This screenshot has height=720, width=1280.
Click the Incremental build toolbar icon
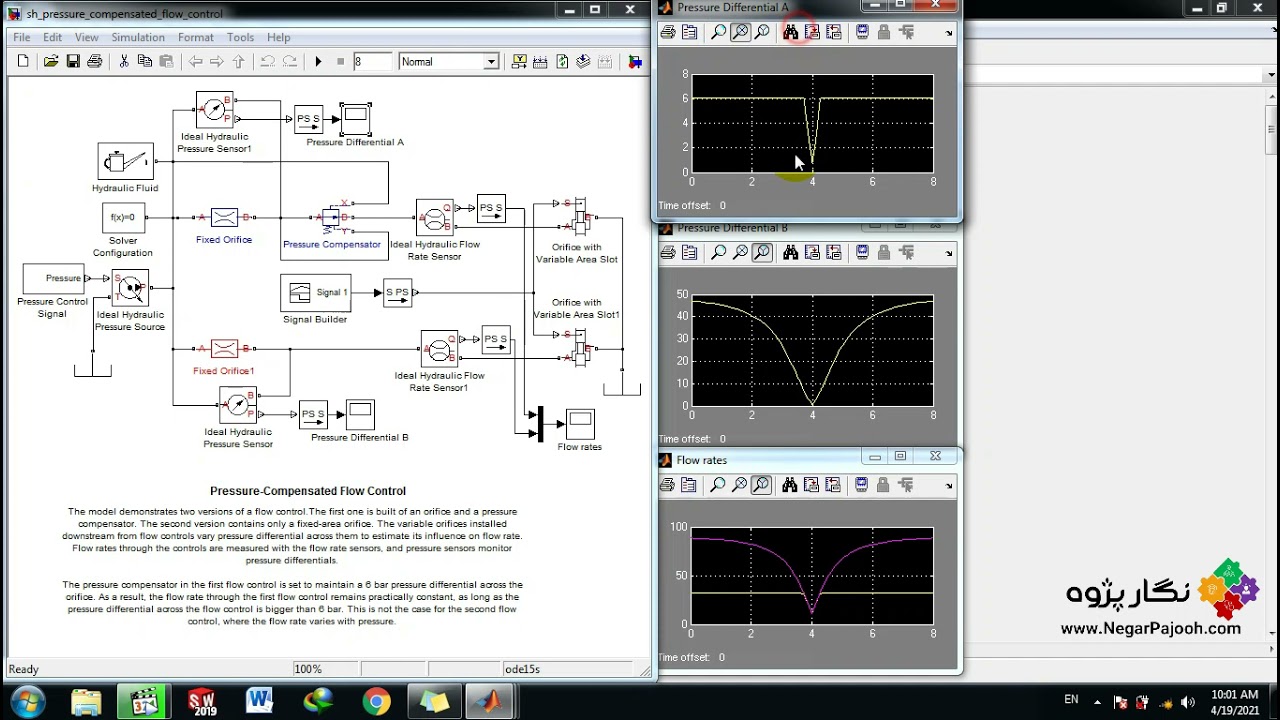click(x=540, y=62)
